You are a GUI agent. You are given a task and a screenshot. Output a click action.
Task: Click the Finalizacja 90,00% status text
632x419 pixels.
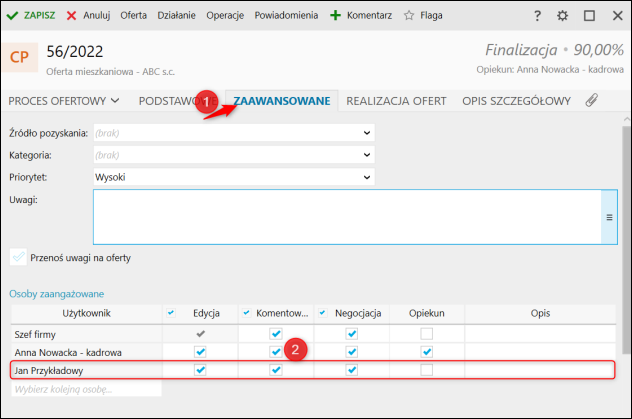click(x=554, y=50)
